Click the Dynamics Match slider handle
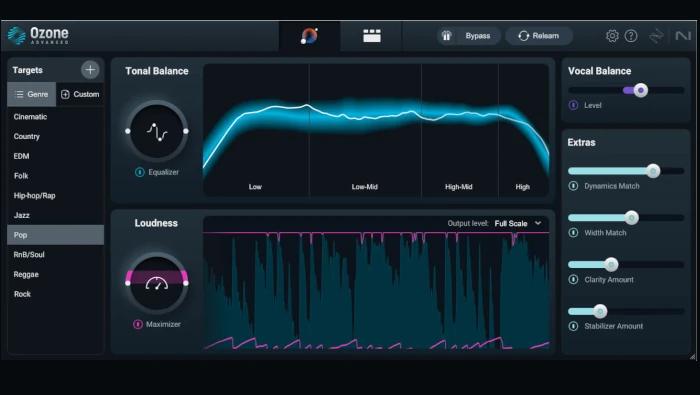 [x=653, y=170]
